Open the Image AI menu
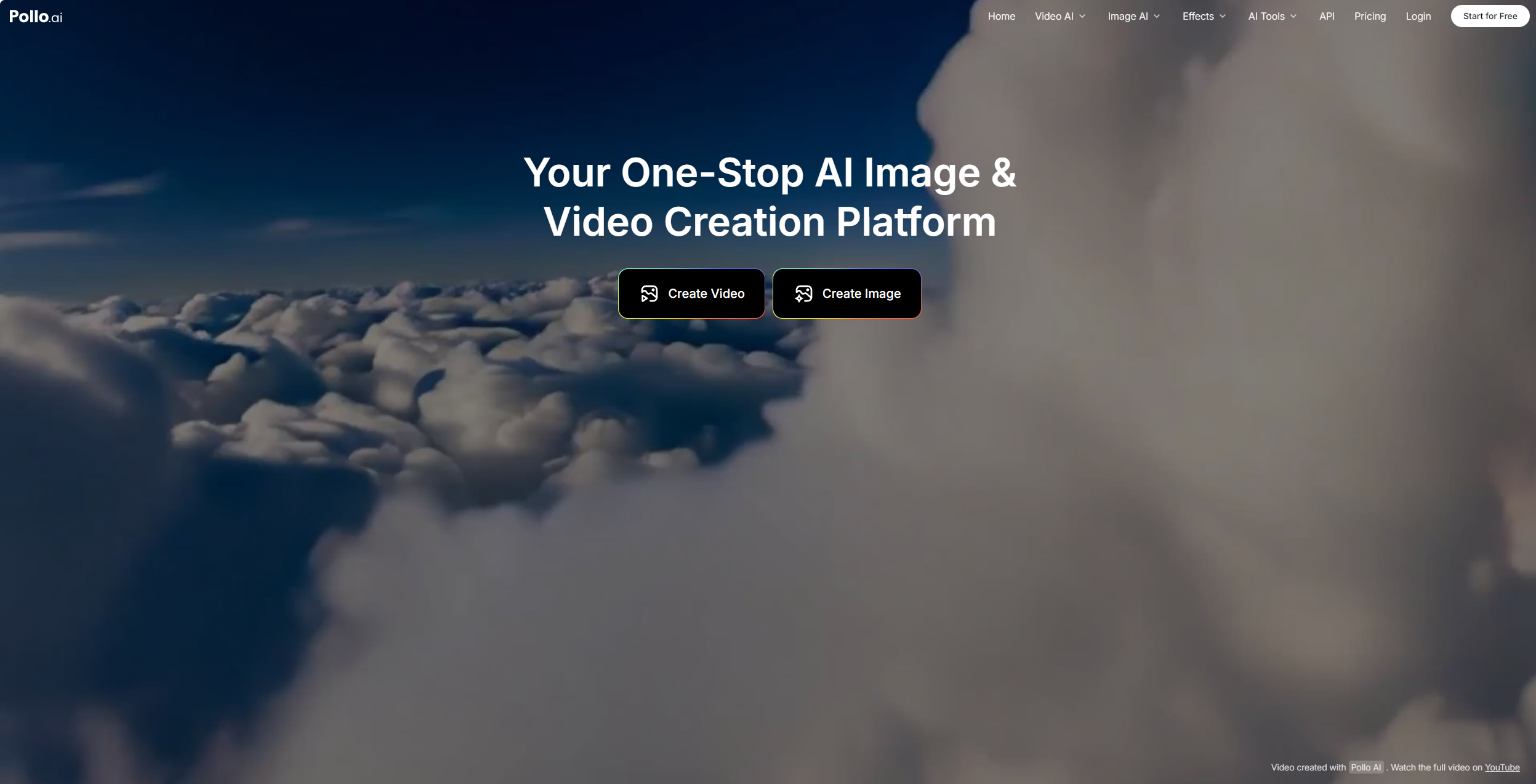 pos(1127,17)
